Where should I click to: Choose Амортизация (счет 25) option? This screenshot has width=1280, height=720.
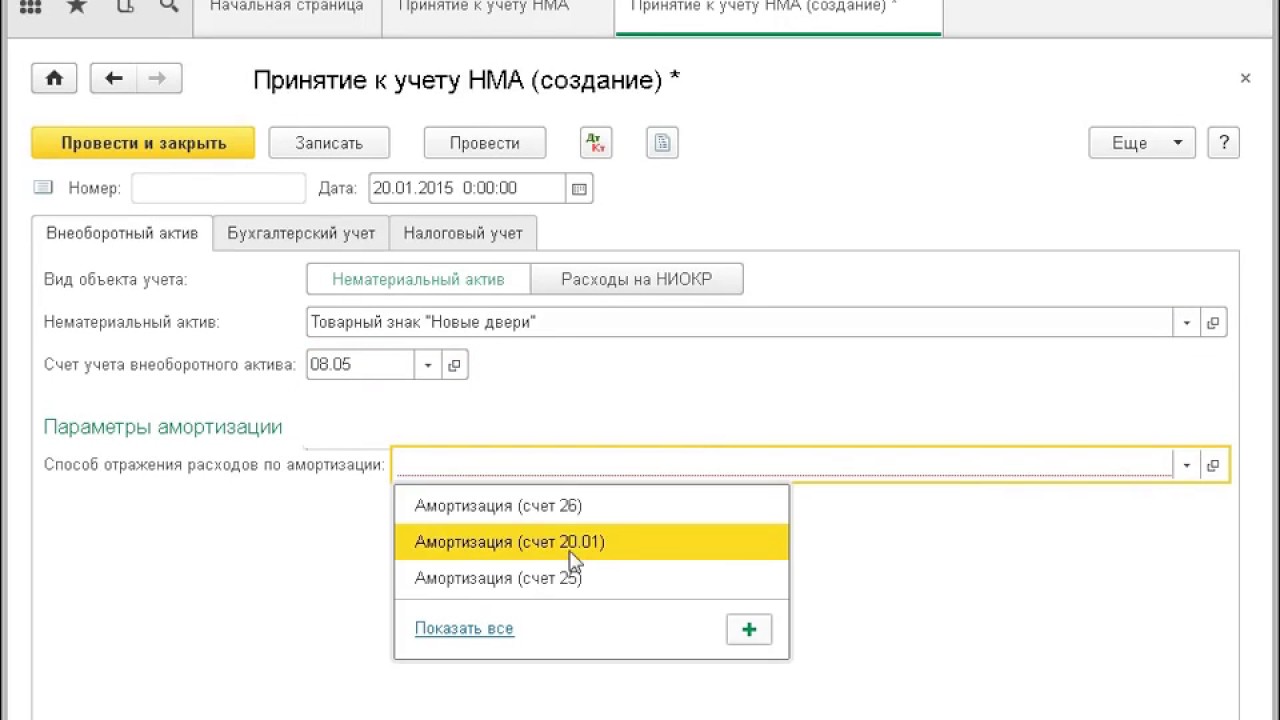591,578
